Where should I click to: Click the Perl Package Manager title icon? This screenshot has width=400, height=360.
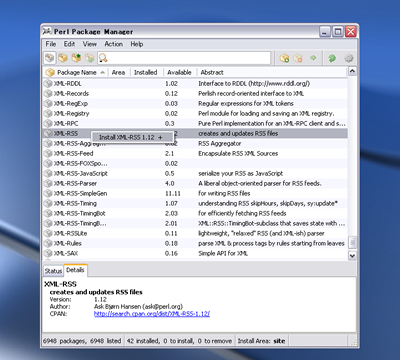pos(47,31)
